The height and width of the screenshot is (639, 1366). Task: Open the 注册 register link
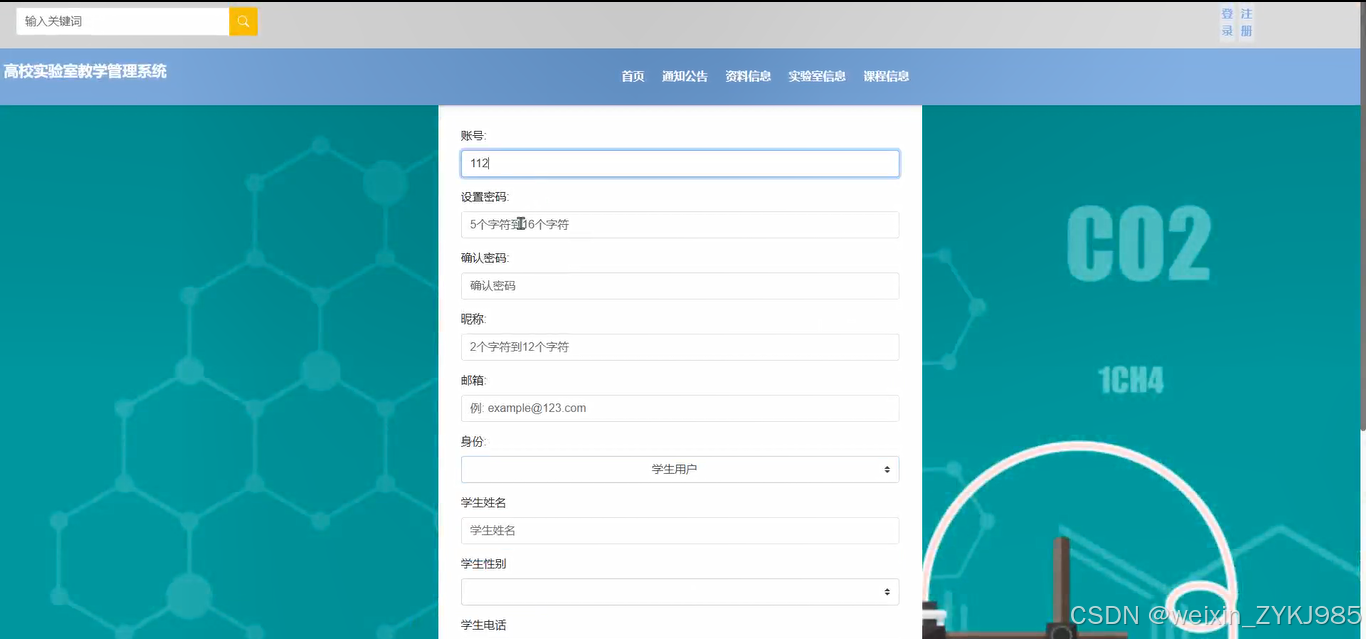point(1246,22)
